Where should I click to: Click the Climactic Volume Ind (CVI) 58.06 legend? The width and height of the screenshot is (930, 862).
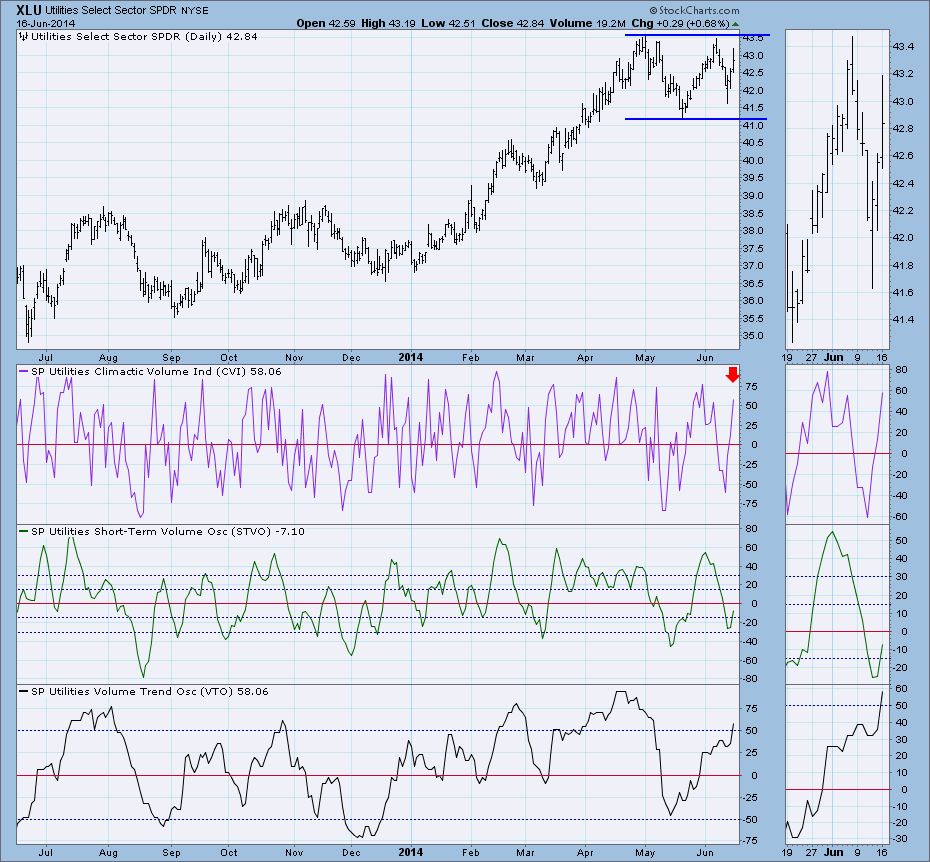pos(156,371)
